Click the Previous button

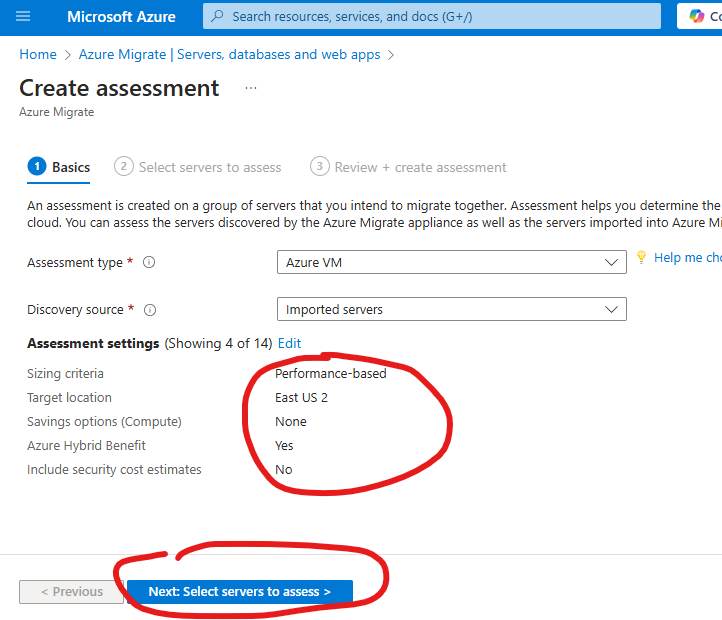(71, 592)
